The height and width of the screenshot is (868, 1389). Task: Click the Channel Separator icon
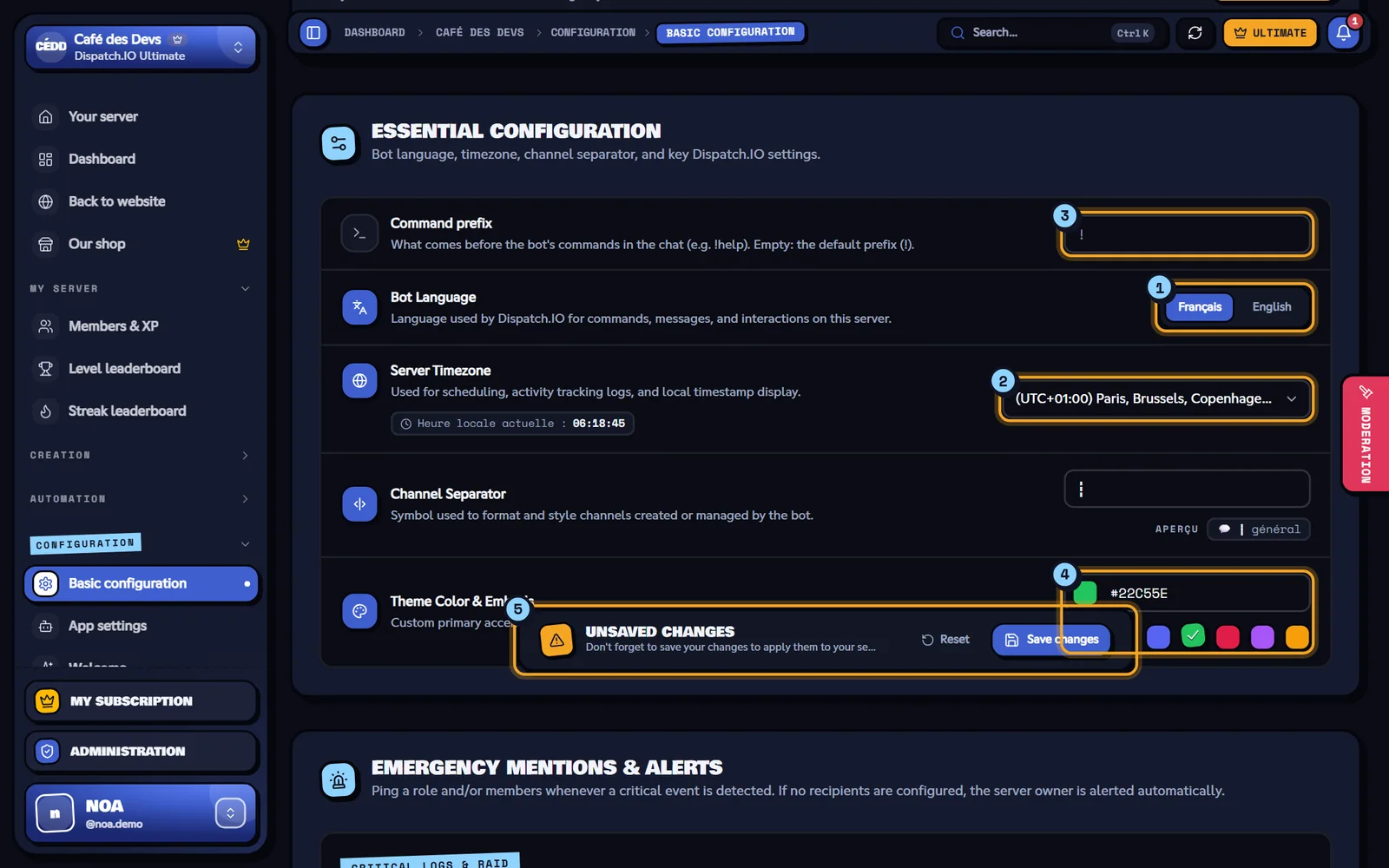pyautogui.click(x=359, y=503)
